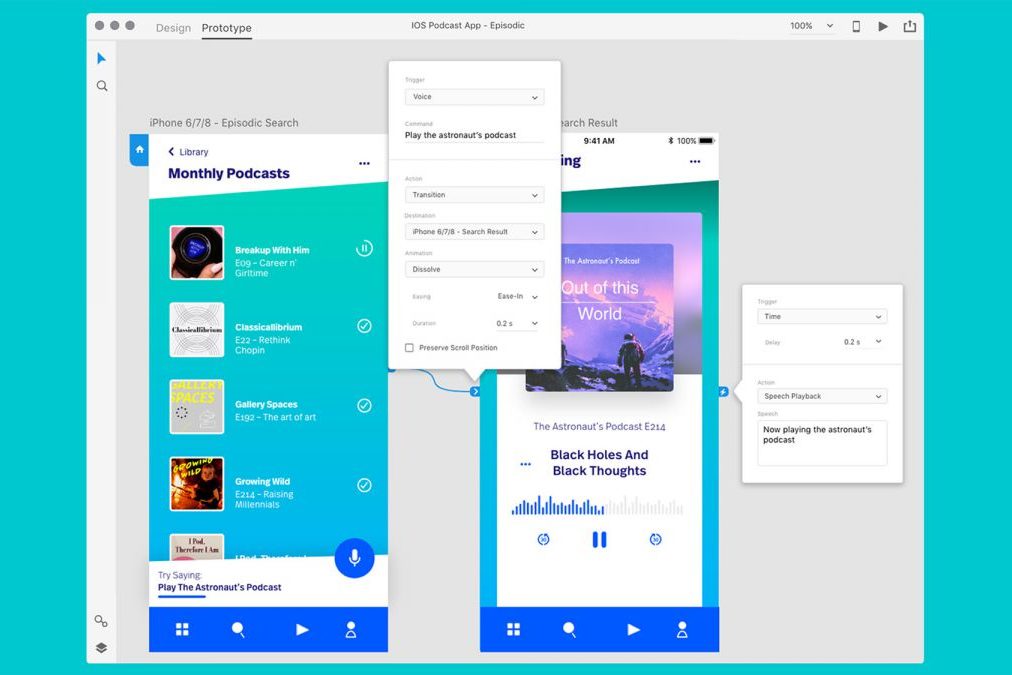Click the search icon in Episodic Search artboard
This screenshot has height=675, width=1012.
pos(238,630)
